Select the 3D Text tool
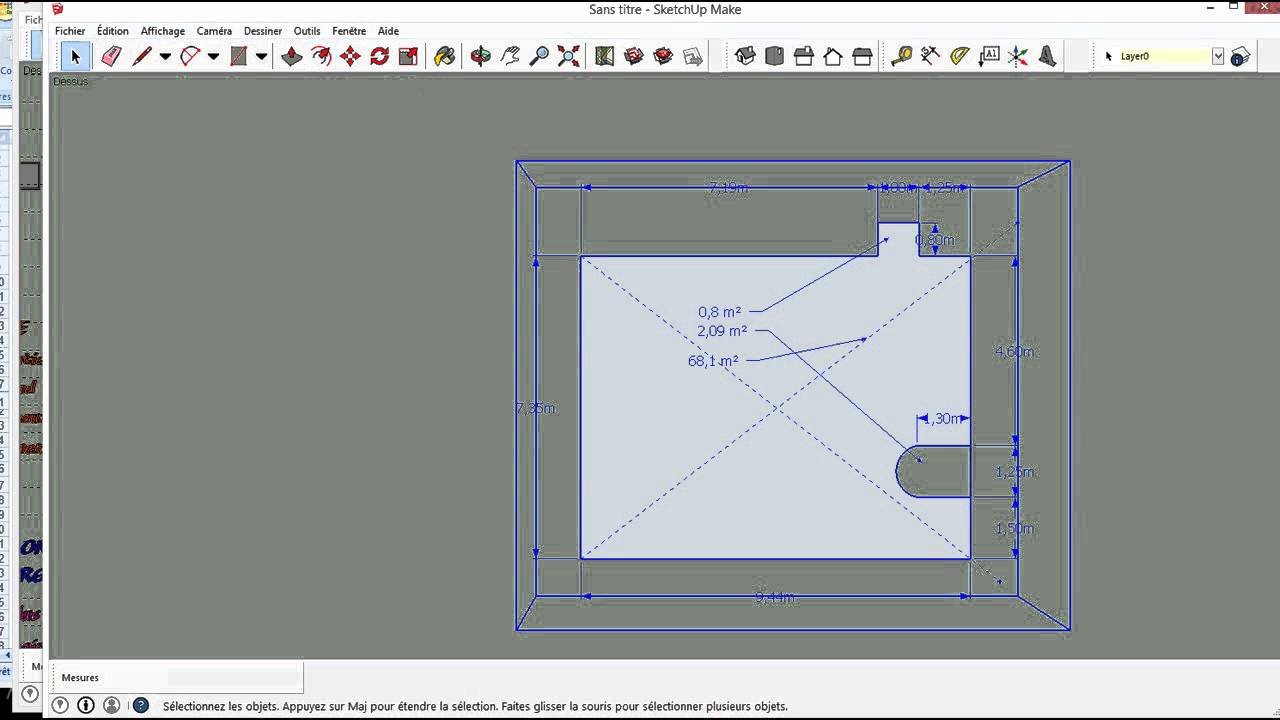Screen dimensions: 1280x720 pyautogui.click(x=1047, y=57)
